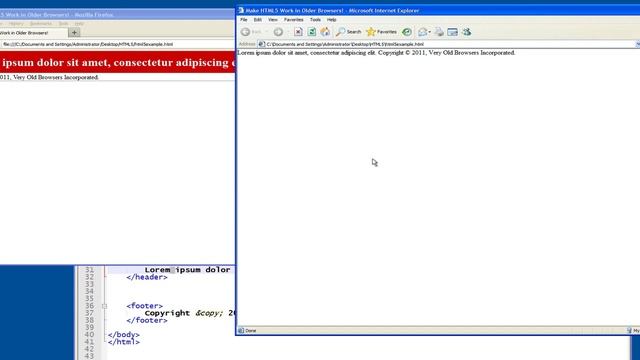Expand the Mail dropdown arrow in IE
Viewport: 640px width, 360px height.
tap(429, 32)
